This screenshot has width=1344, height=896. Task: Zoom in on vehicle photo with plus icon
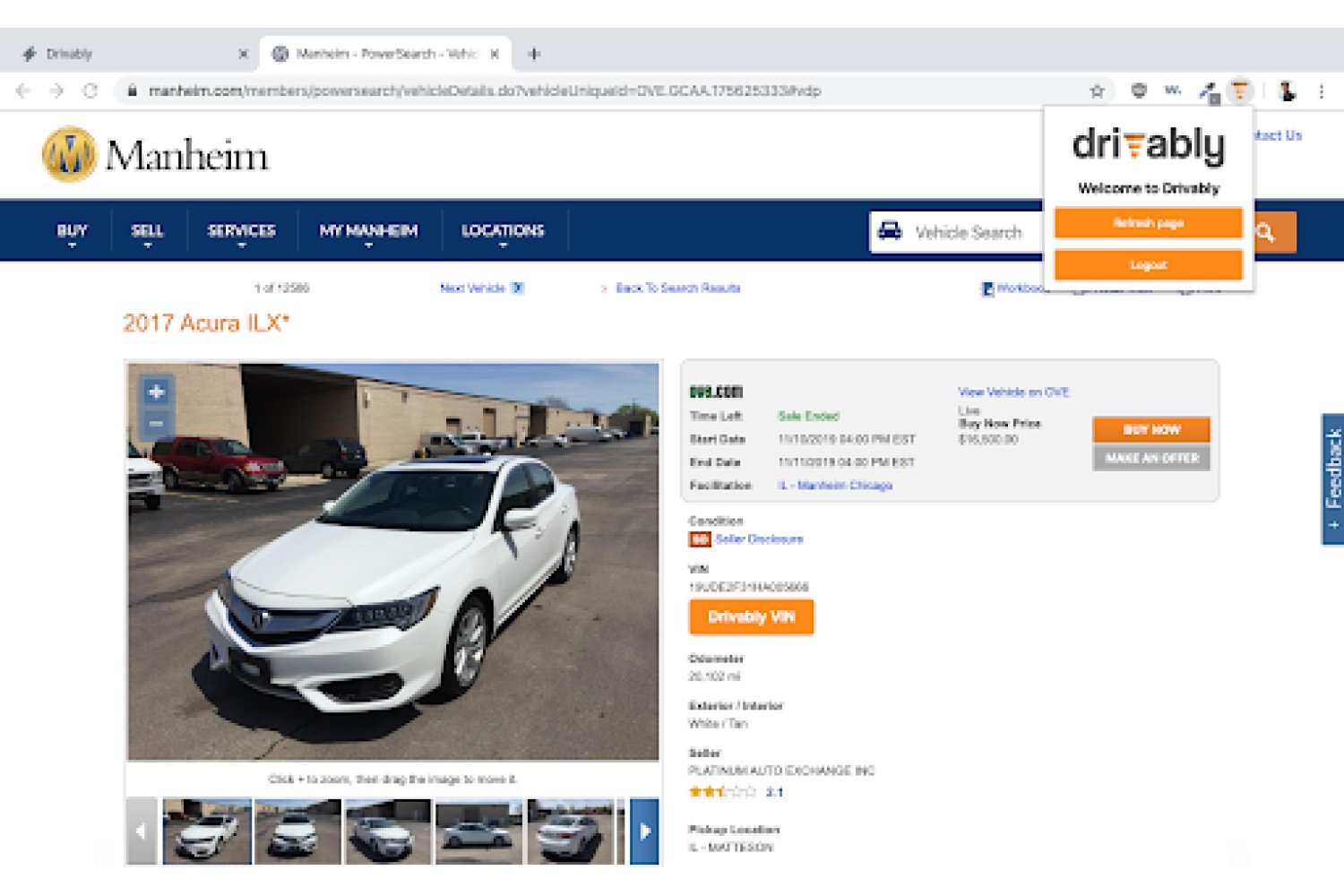[x=156, y=392]
